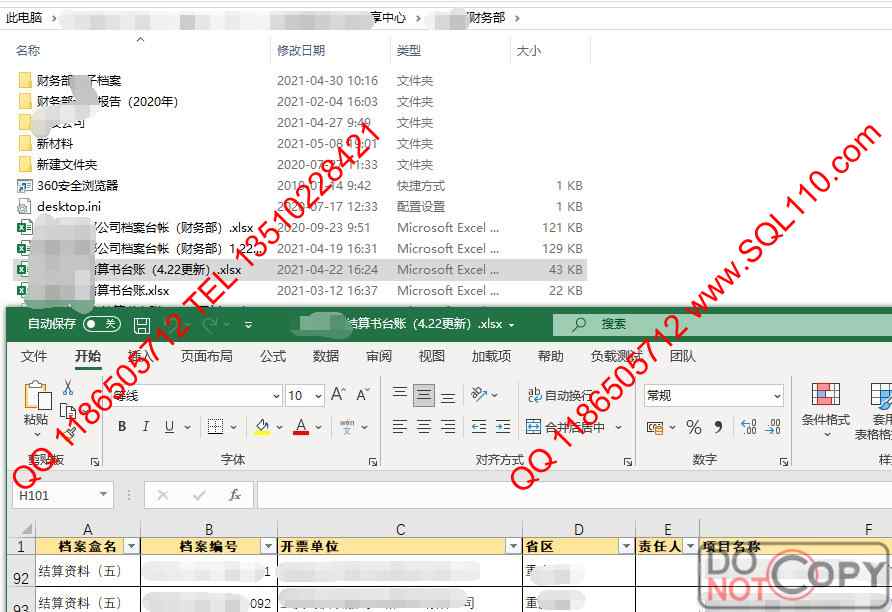
Task: Toggle the AutoSave switch
Action: pos(101,324)
